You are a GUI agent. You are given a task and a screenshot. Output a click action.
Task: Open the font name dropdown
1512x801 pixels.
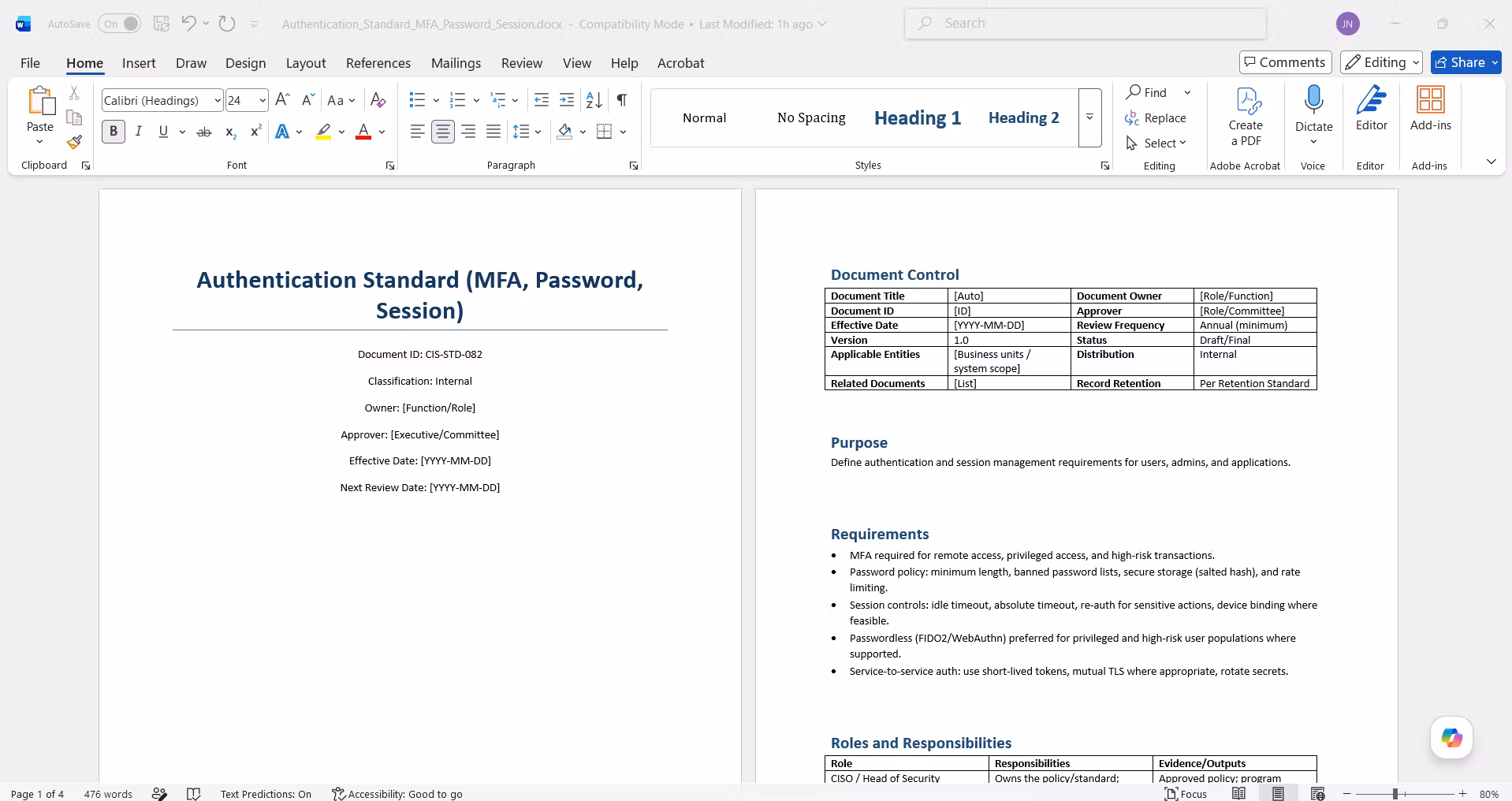click(218, 100)
